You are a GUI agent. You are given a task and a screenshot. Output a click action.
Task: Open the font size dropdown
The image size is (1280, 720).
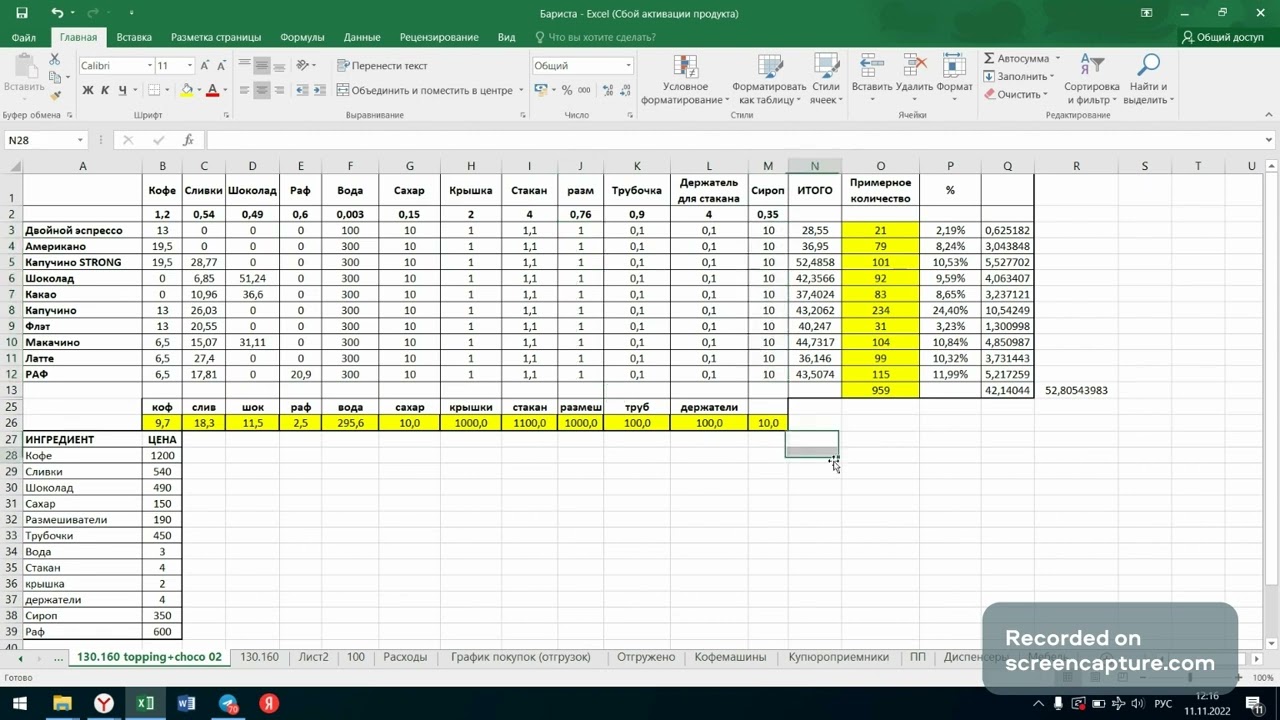189,66
